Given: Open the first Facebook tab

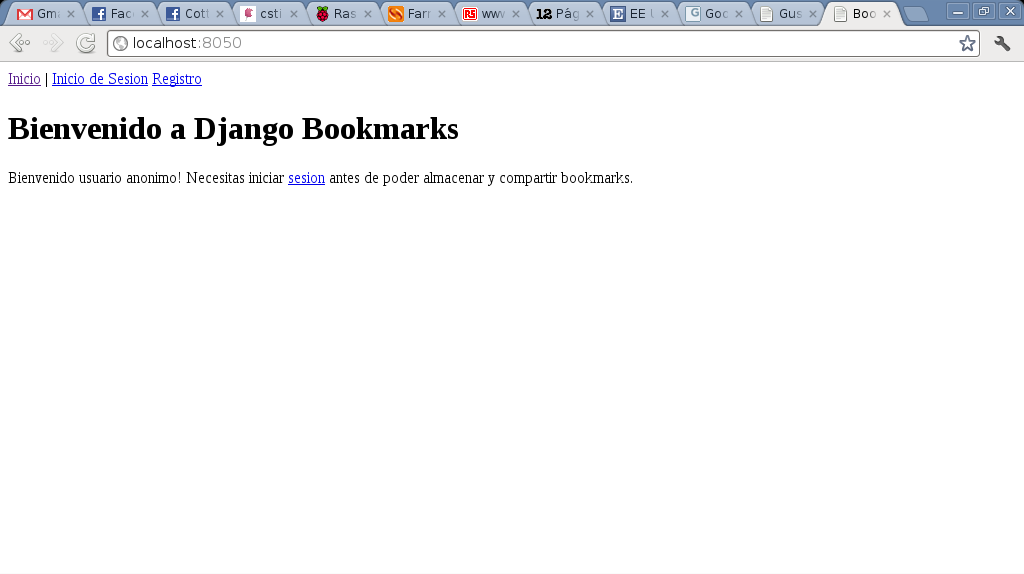Looking at the screenshot, I should (x=113, y=14).
